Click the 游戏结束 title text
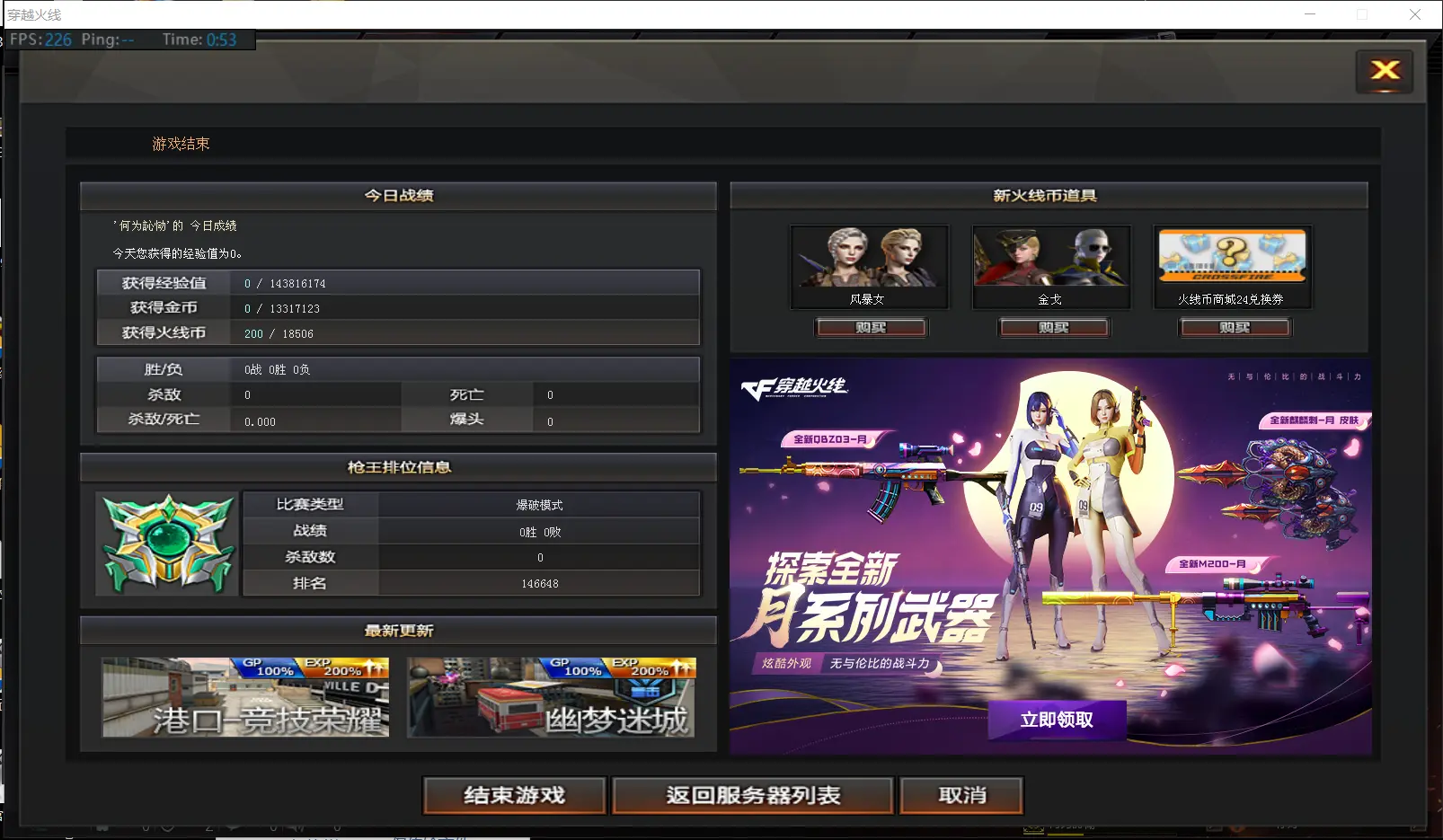Viewport: 1443px width, 840px height. (181, 144)
